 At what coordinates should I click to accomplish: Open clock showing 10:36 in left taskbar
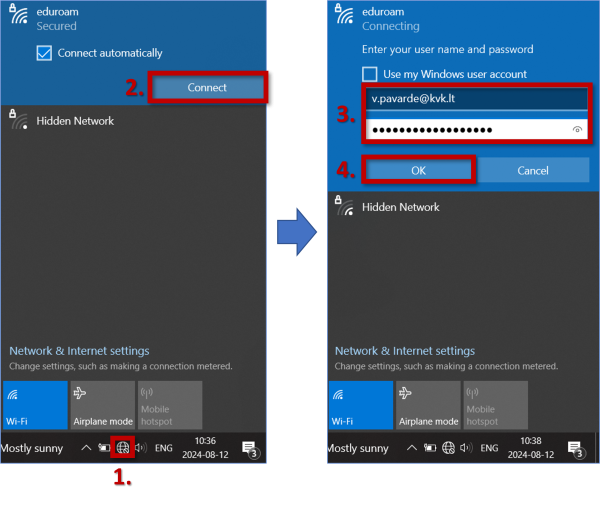click(205, 448)
